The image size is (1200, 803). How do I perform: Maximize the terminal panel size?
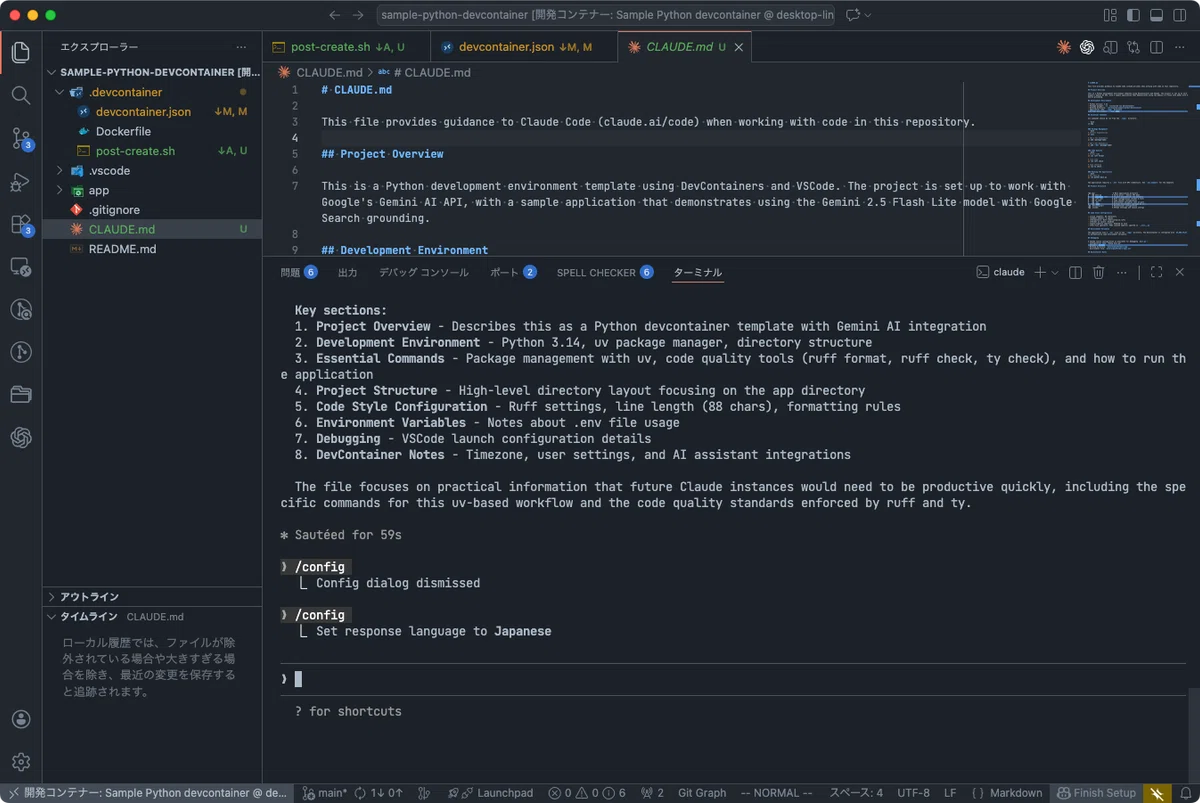1156,272
